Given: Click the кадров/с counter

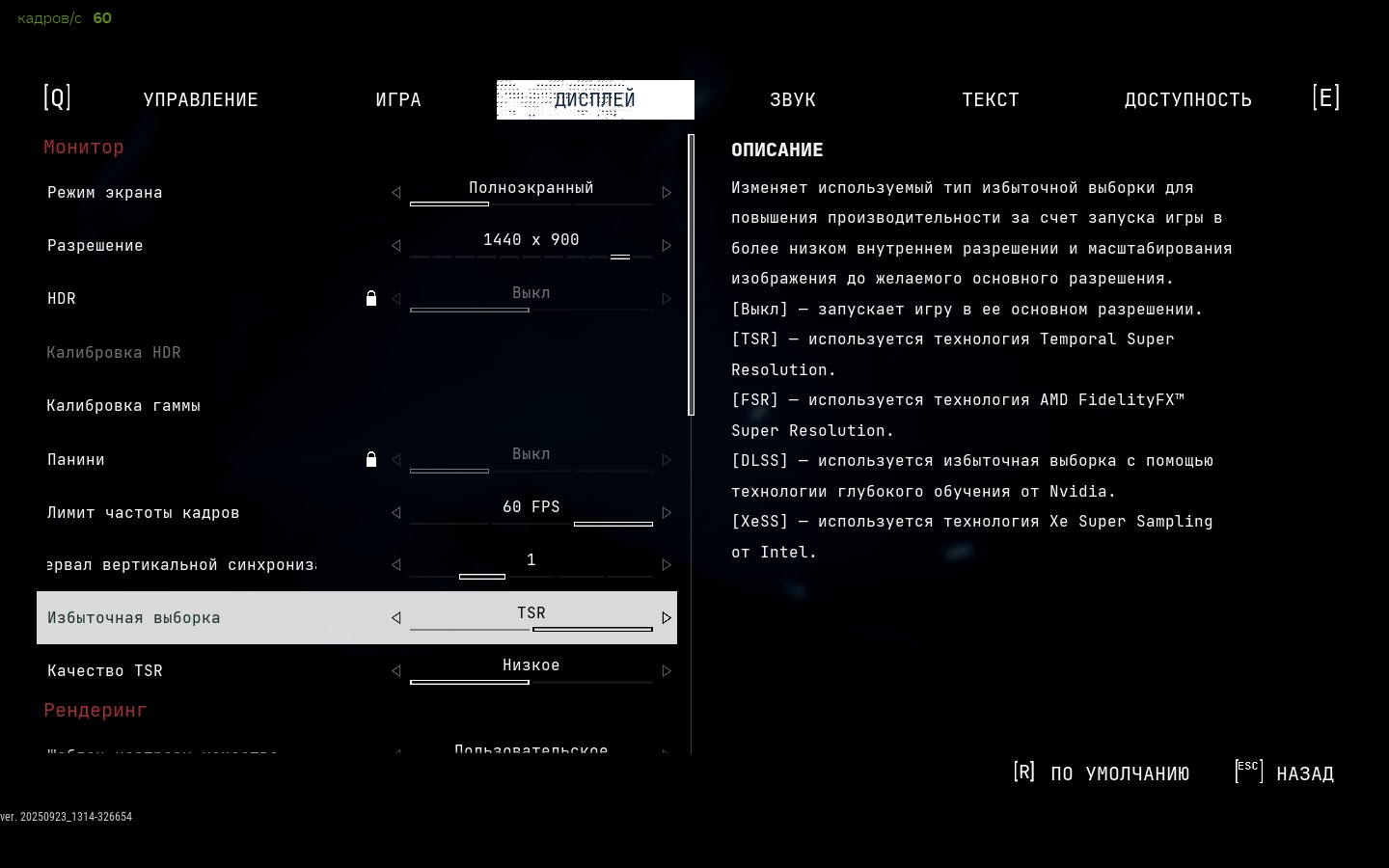Looking at the screenshot, I should [65, 18].
